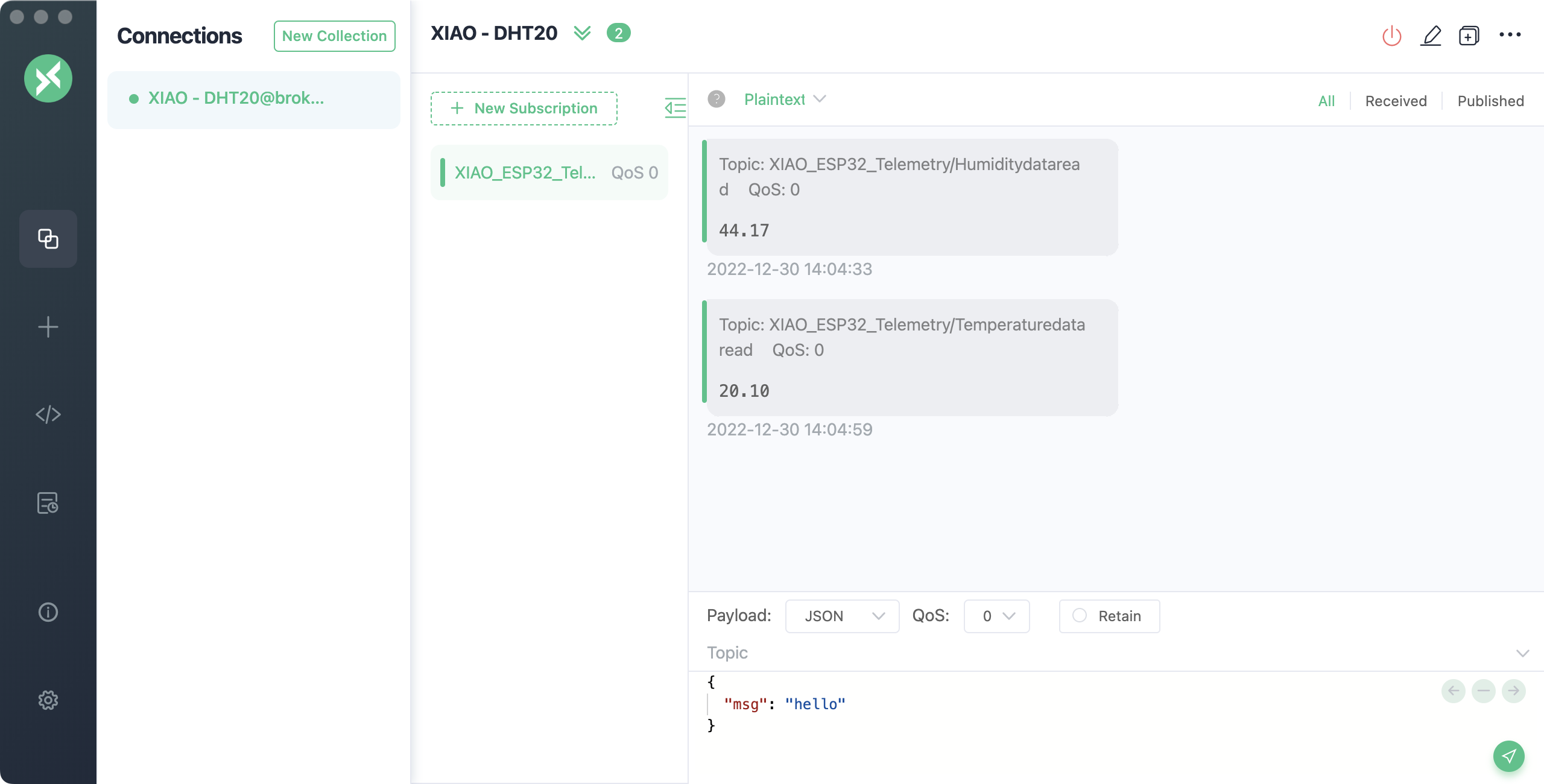Open the Log page icon
Image resolution: width=1544 pixels, height=784 pixels.
click(x=48, y=503)
